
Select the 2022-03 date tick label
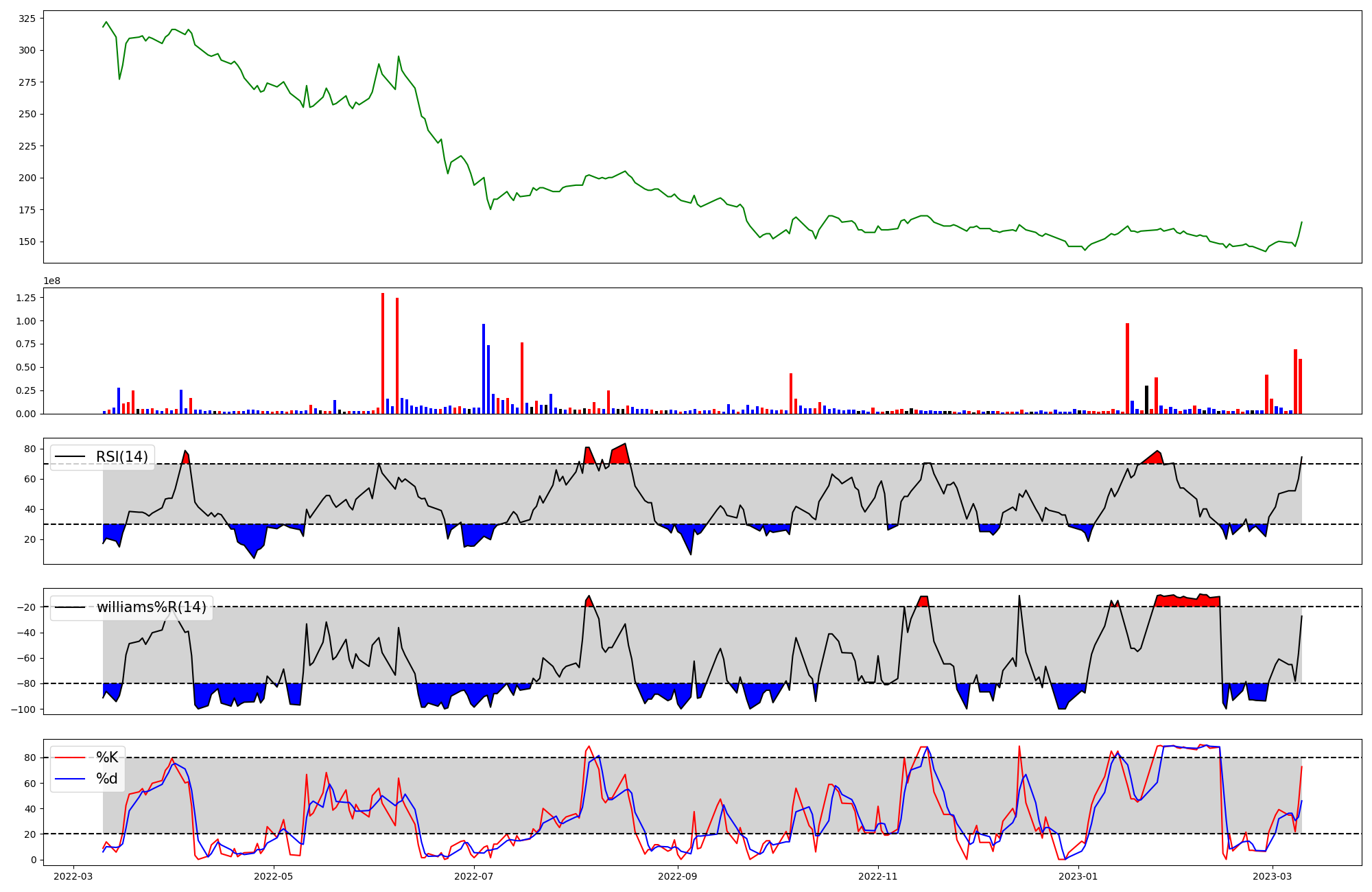(x=73, y=876)
